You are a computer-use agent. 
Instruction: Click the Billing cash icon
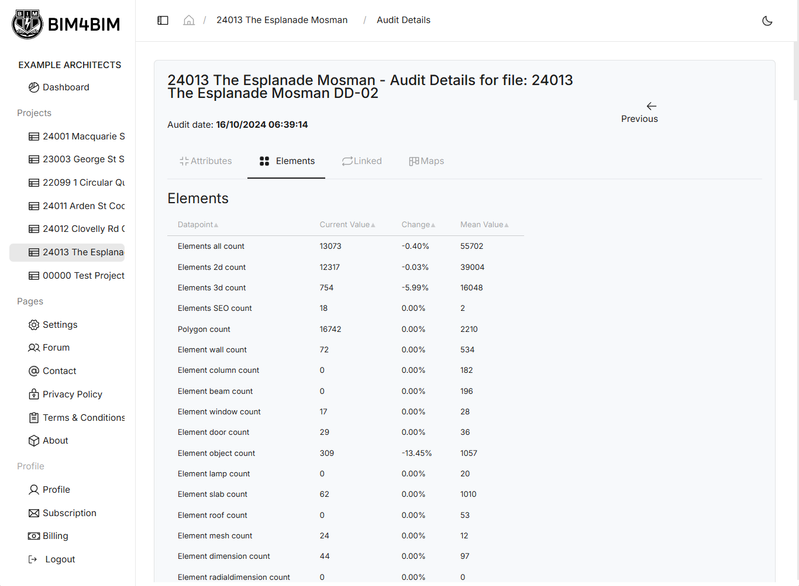(34, 536)
